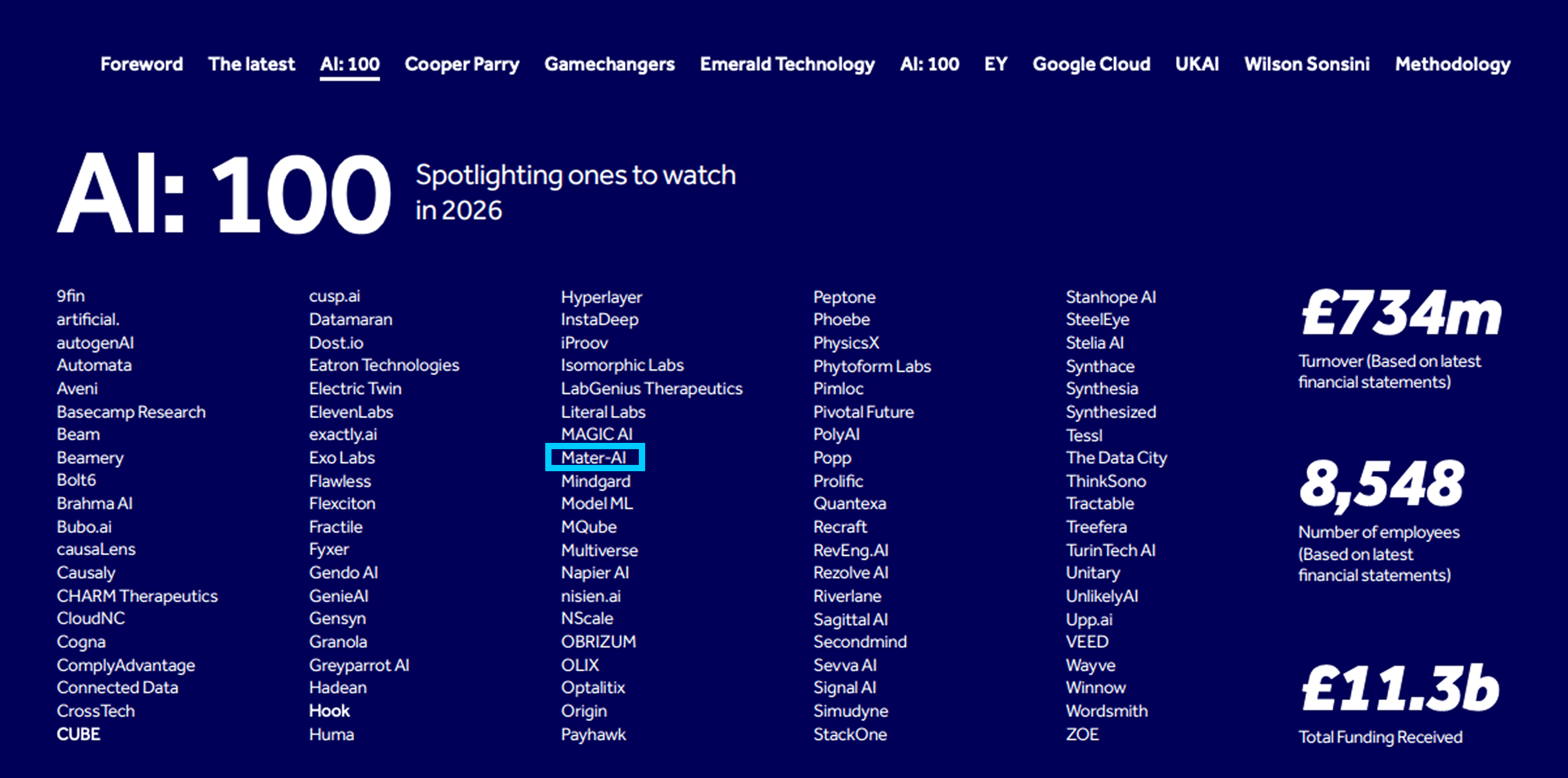Open Signal AI entry

click(x=845, y=688)
